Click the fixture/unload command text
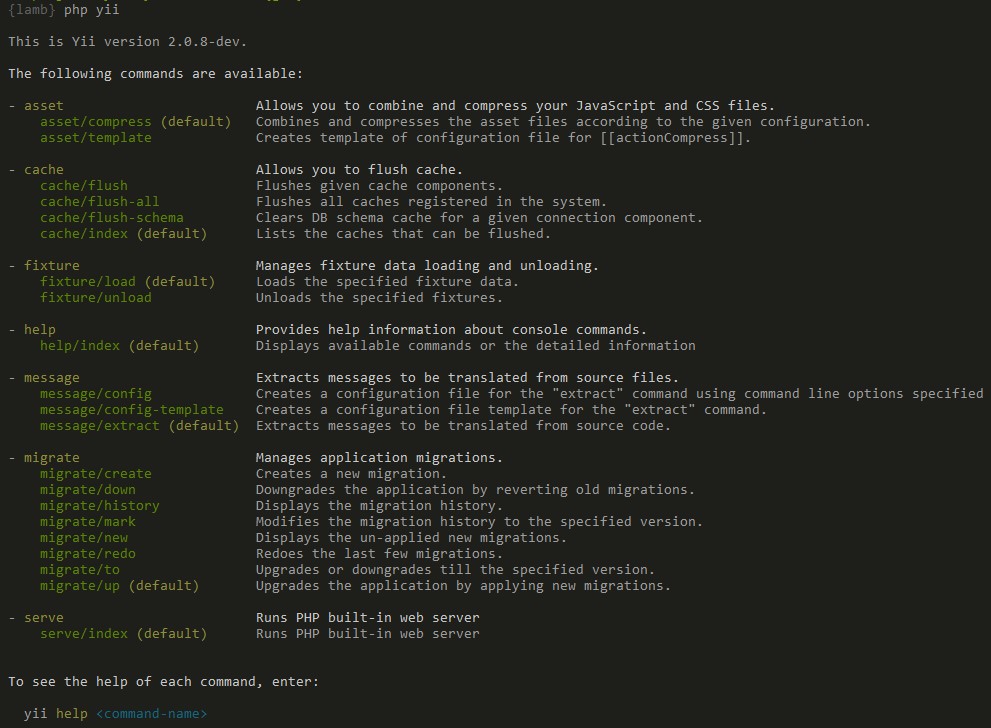 [x=95, y=298]
